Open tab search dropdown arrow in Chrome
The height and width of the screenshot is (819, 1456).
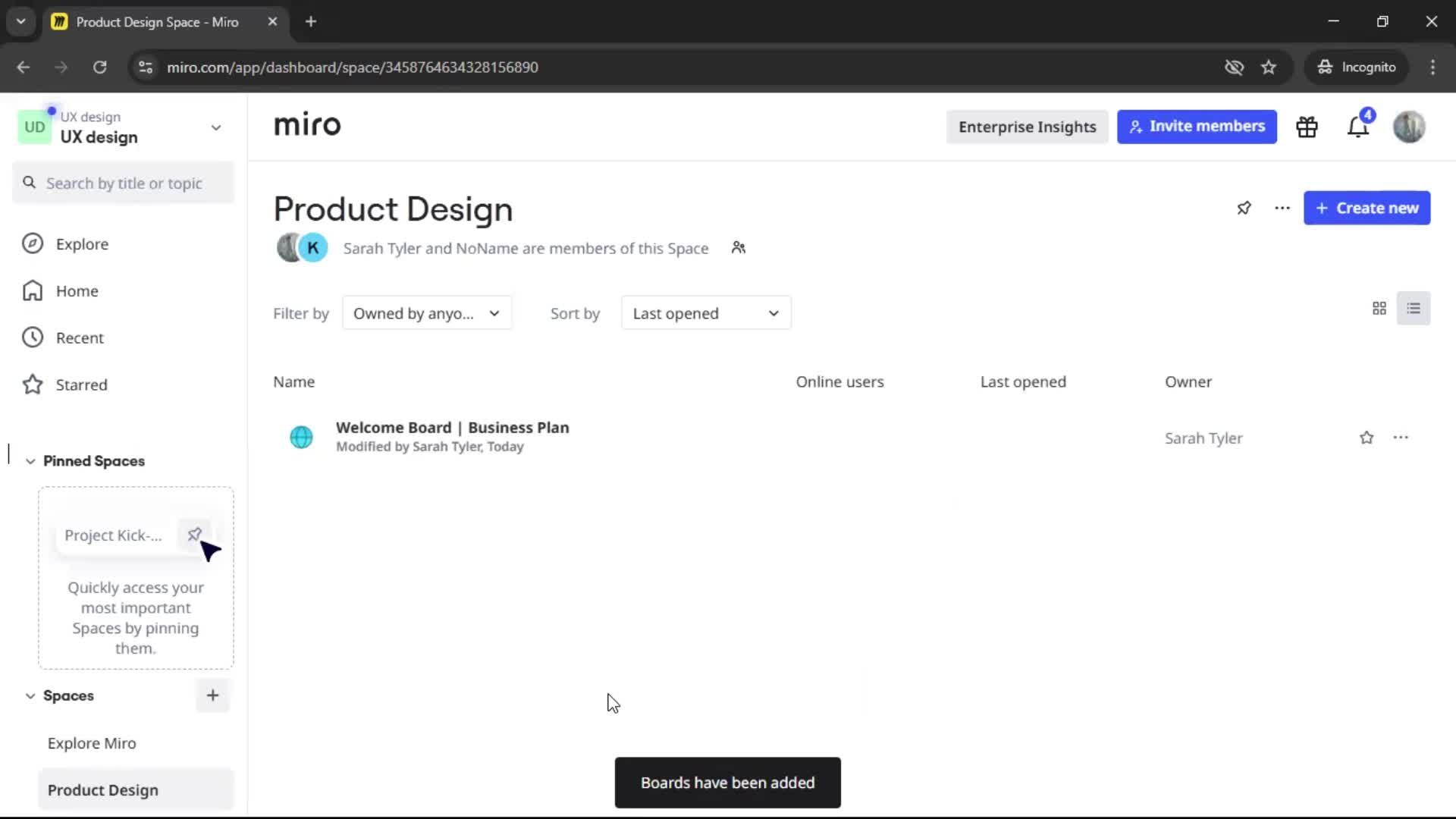(x=21, y=22)
